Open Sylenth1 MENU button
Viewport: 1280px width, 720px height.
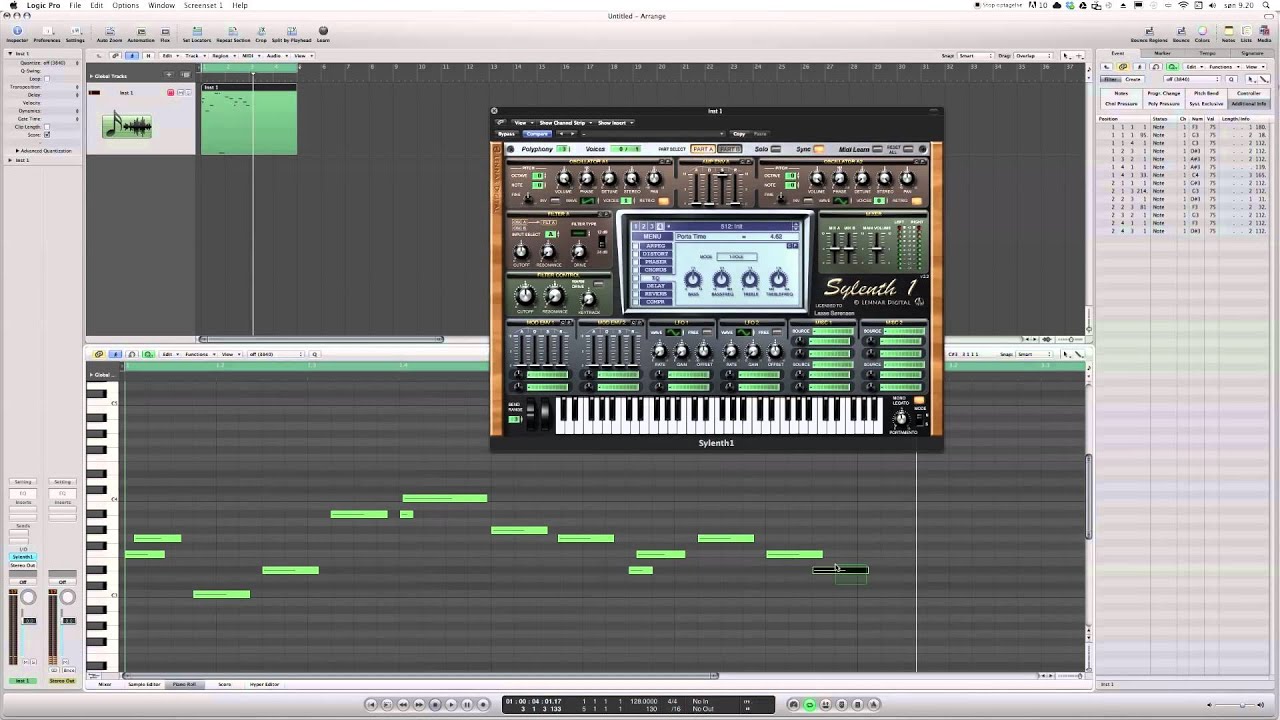[652, 237]
